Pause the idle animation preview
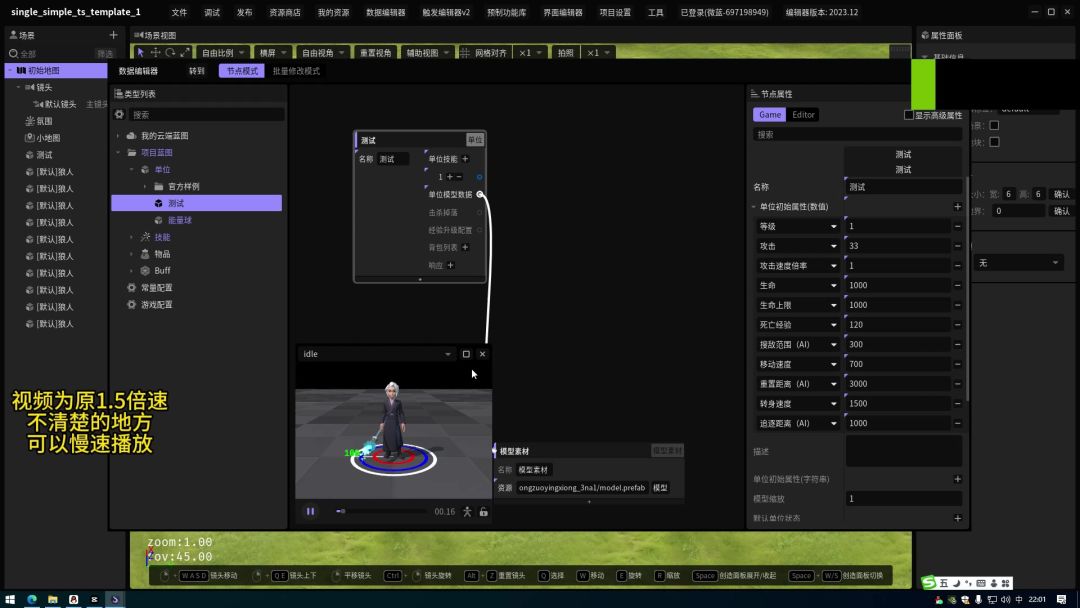1080x608 pixels. (310, 512)
